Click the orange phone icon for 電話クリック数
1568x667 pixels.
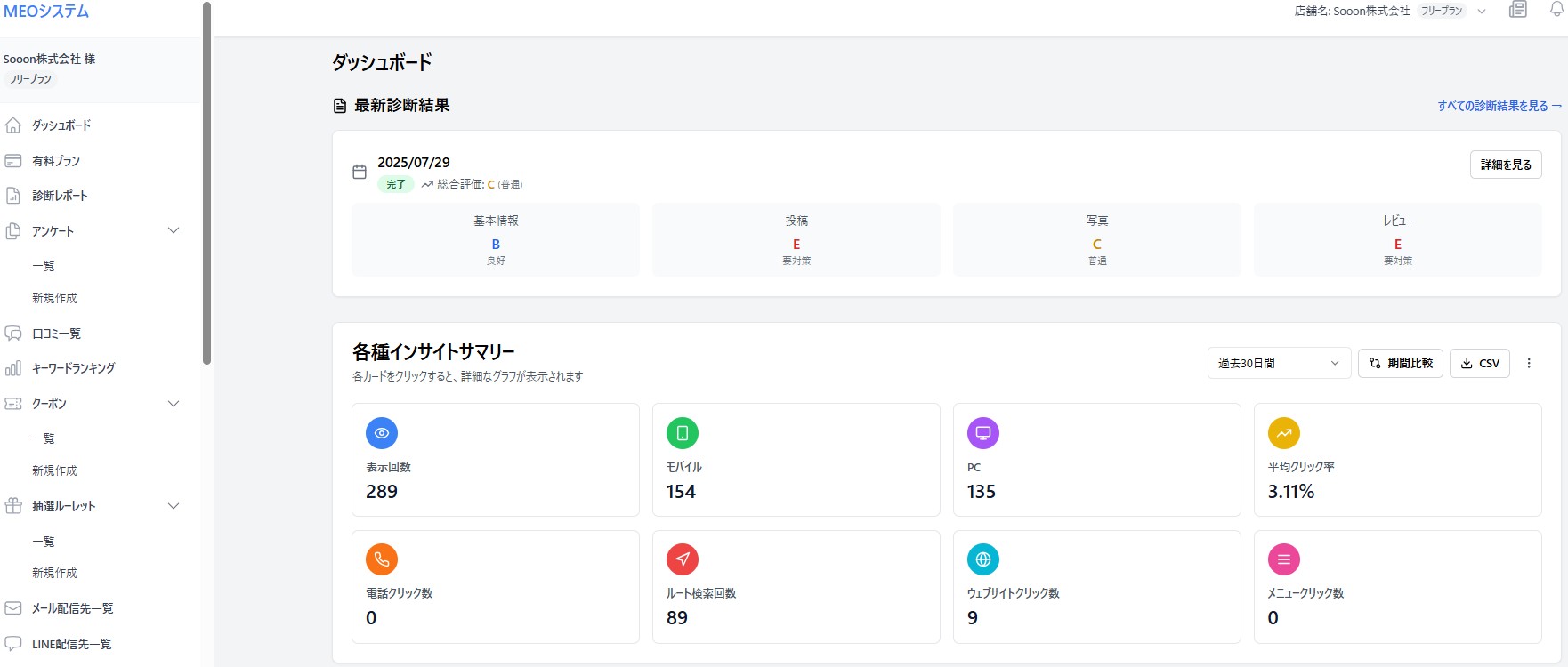[382, 559]
